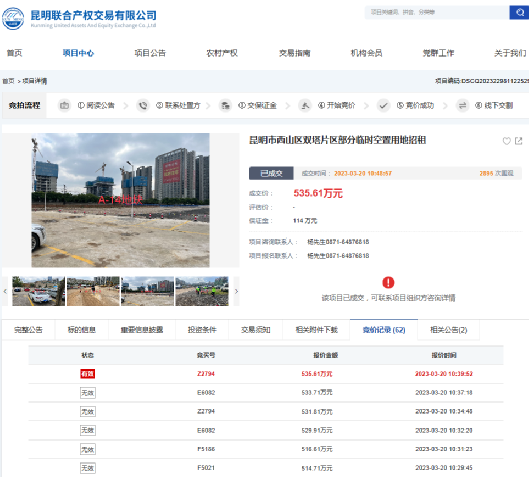Open 农村产权 in the navigation bar

[x=222, y=53]
